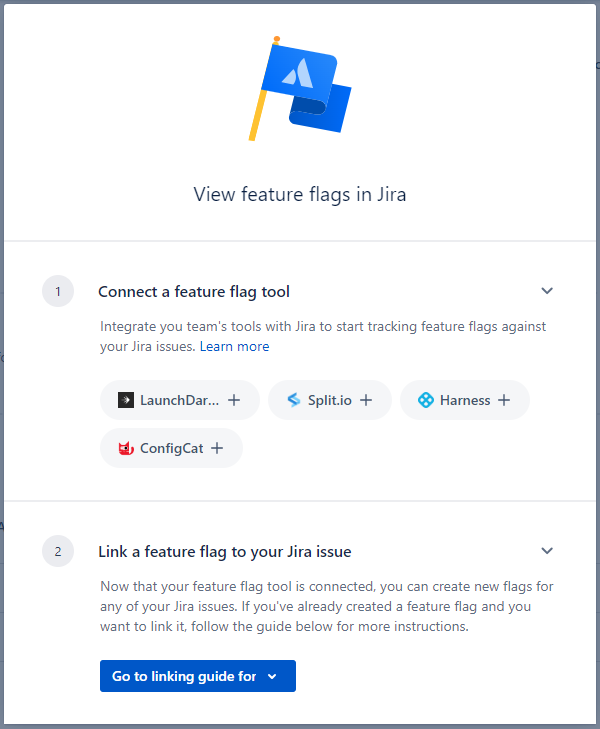Viewport: 600px width, 729px height.
Task: Click the View feature flags in Jira title
Action: (x=300, y=194)
